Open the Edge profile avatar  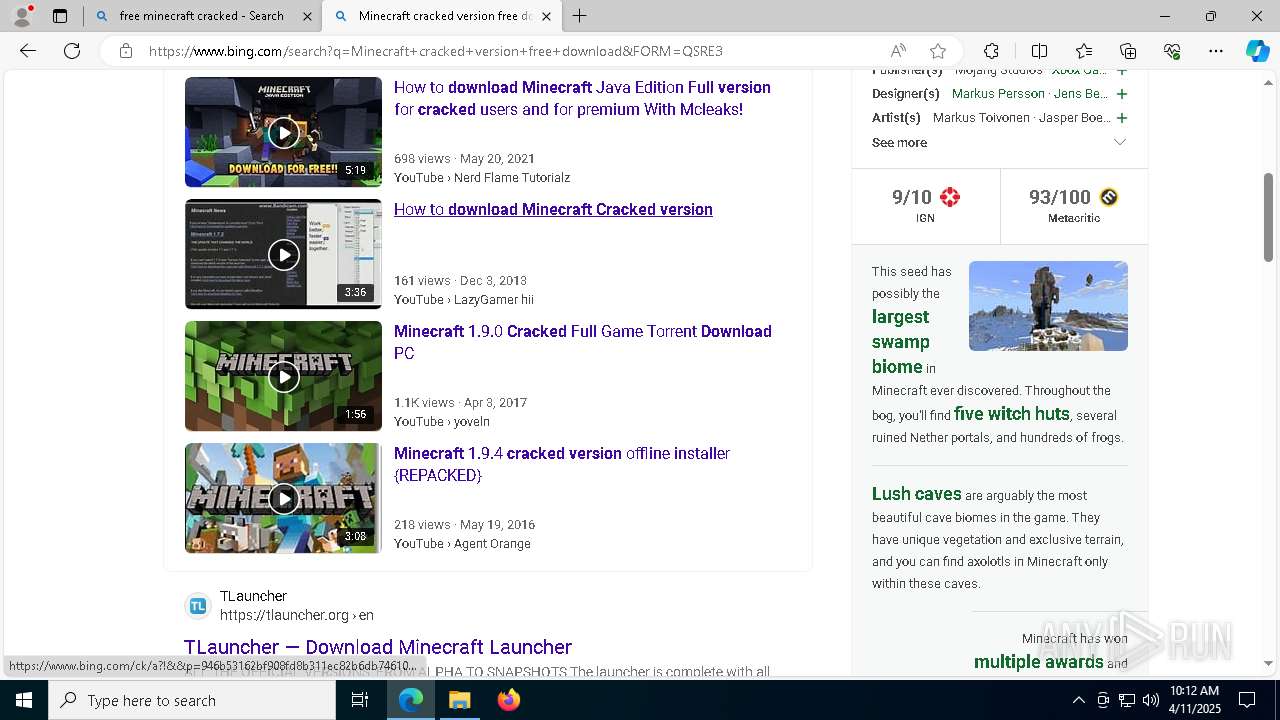[x=22, y=16]
